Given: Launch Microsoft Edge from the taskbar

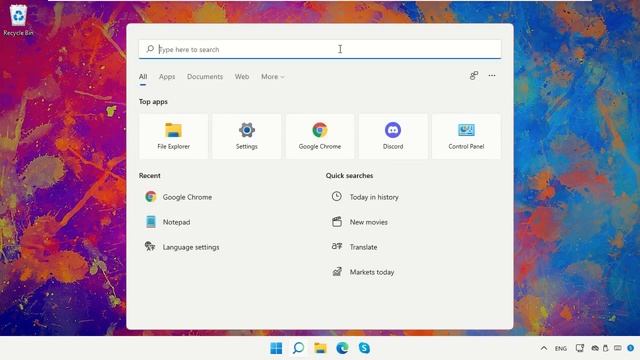Looking at the screenshot, I should point(342,348).
